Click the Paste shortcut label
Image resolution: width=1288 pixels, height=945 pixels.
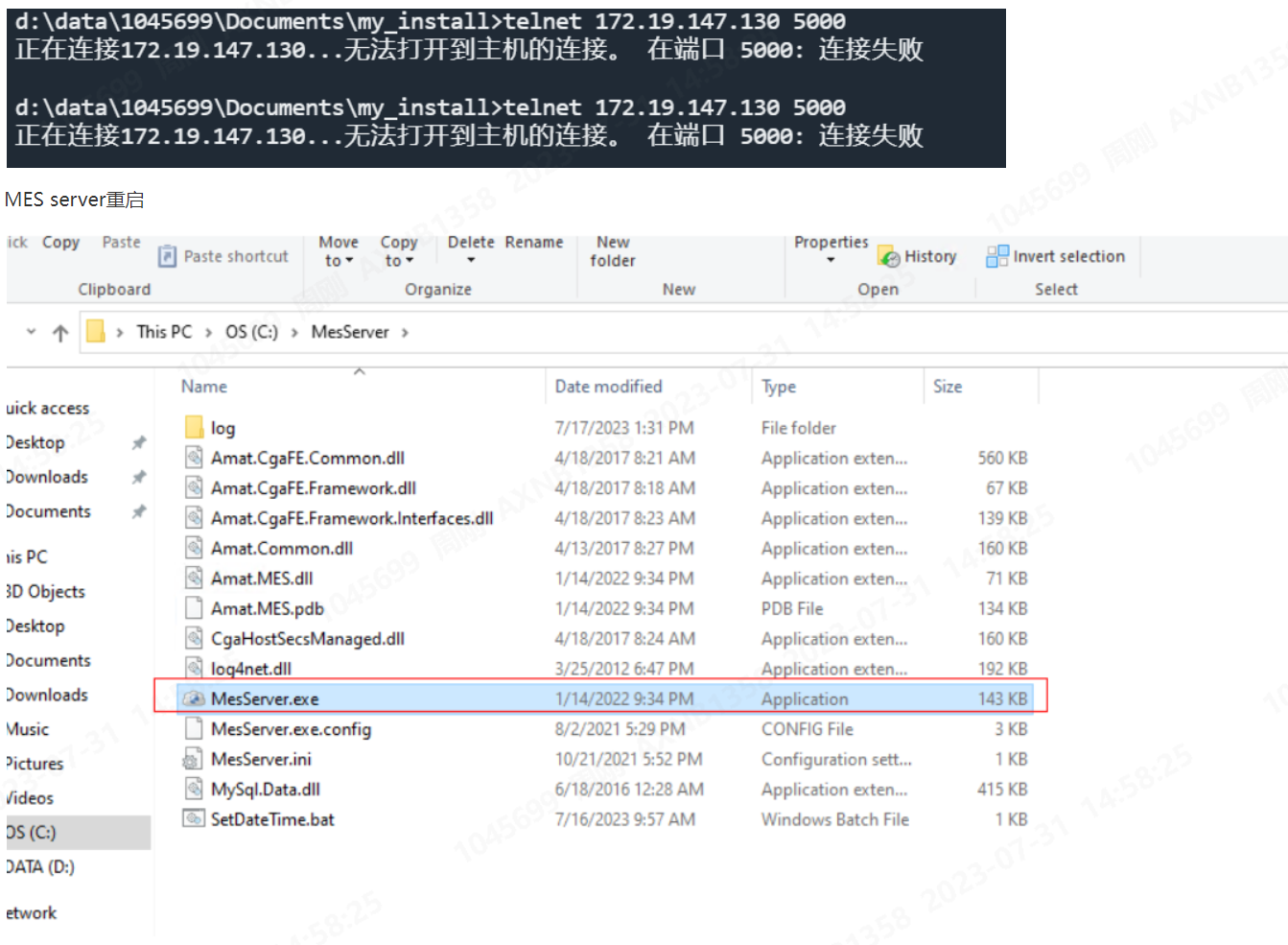[236, 256]
